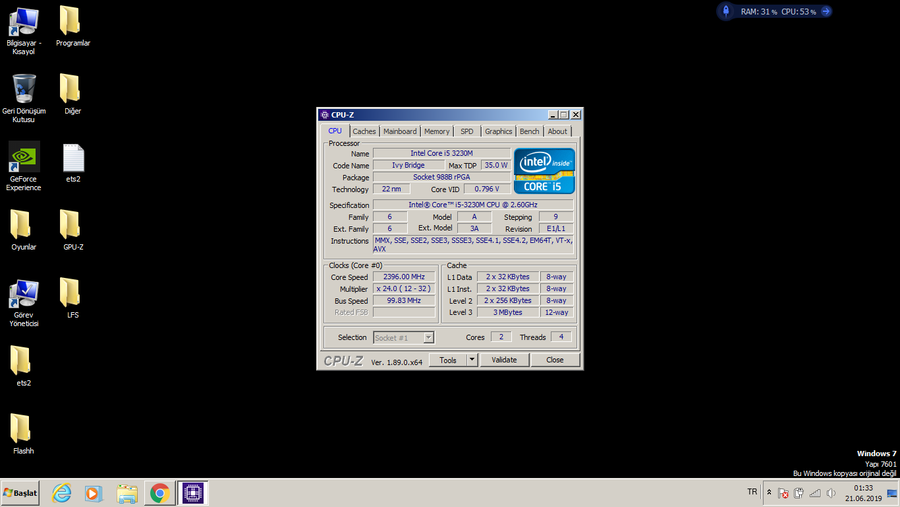Click the Multiplier value x 24.0
900x507 pixels.
[404, 289]
